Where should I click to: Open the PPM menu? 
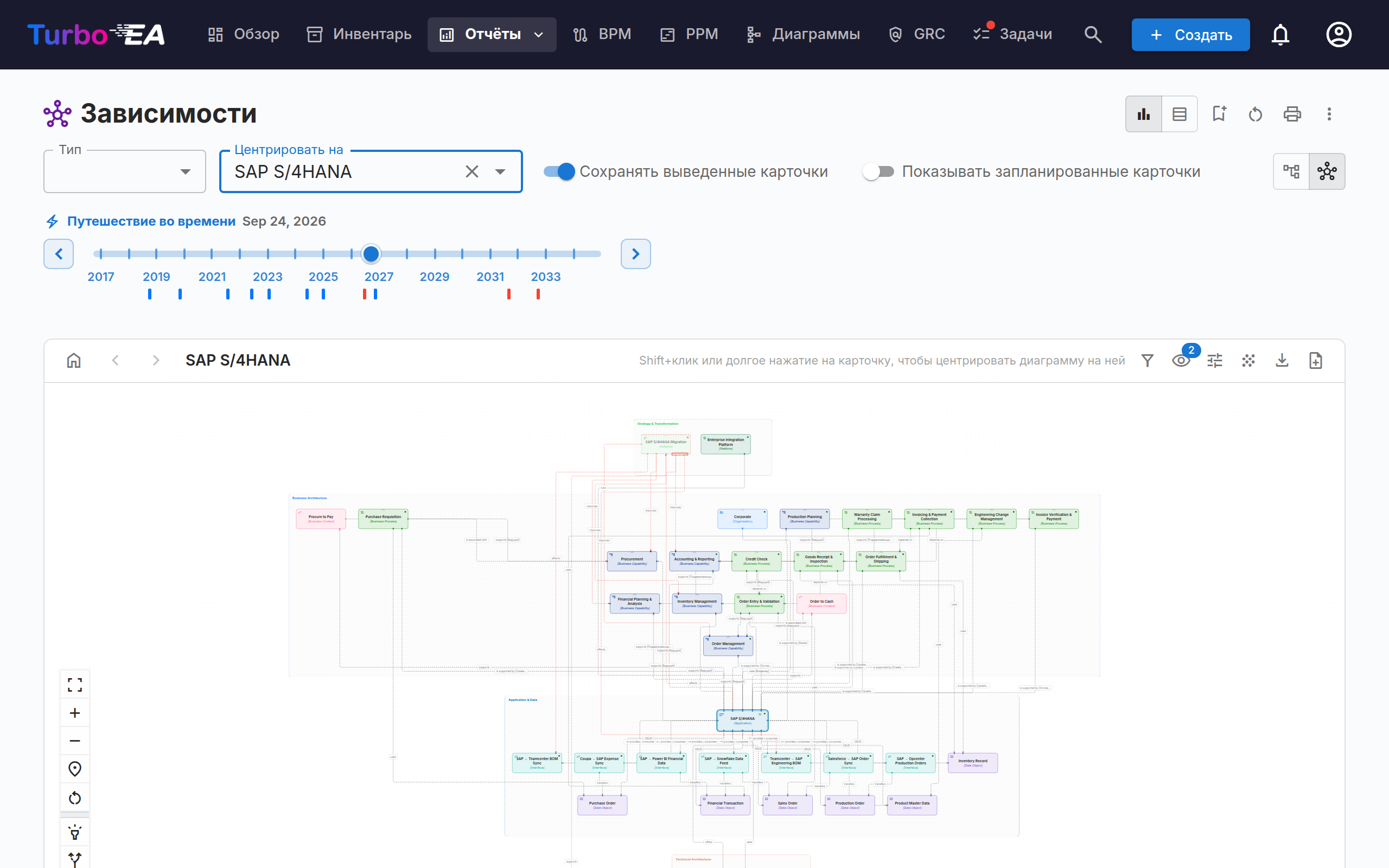click(689, 34)
